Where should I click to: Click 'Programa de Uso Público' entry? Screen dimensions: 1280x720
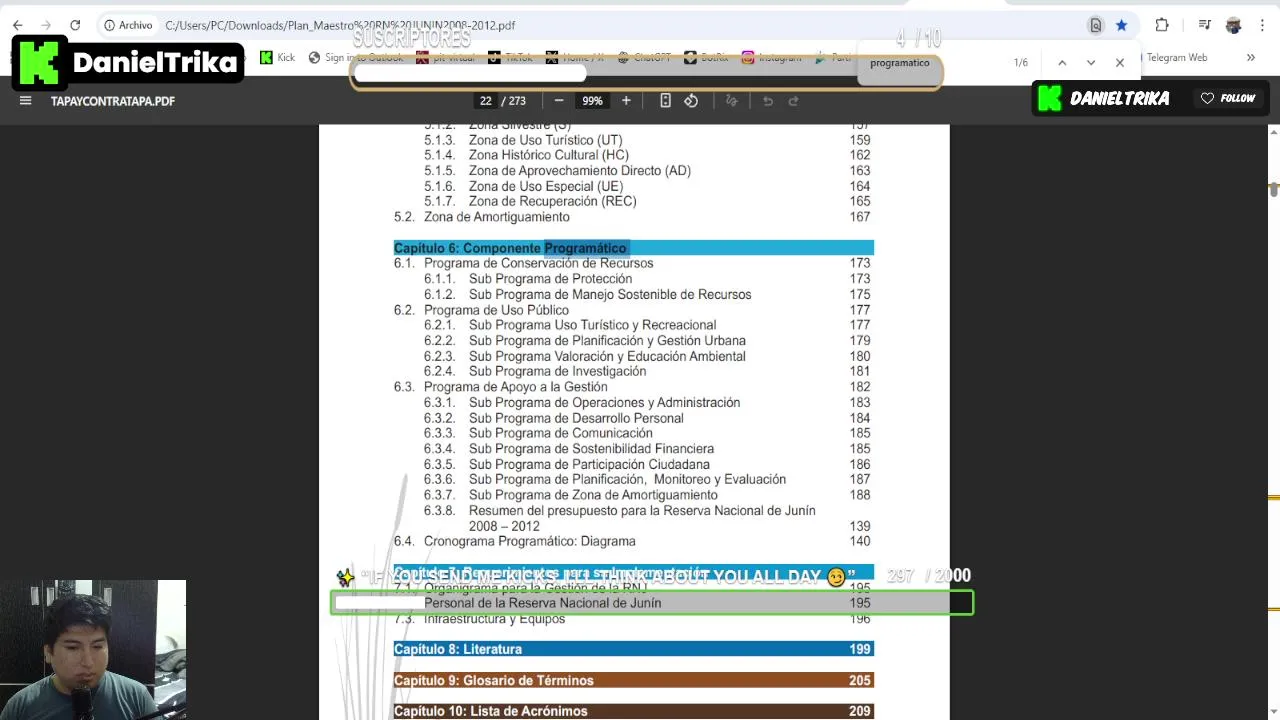[496, 310]
